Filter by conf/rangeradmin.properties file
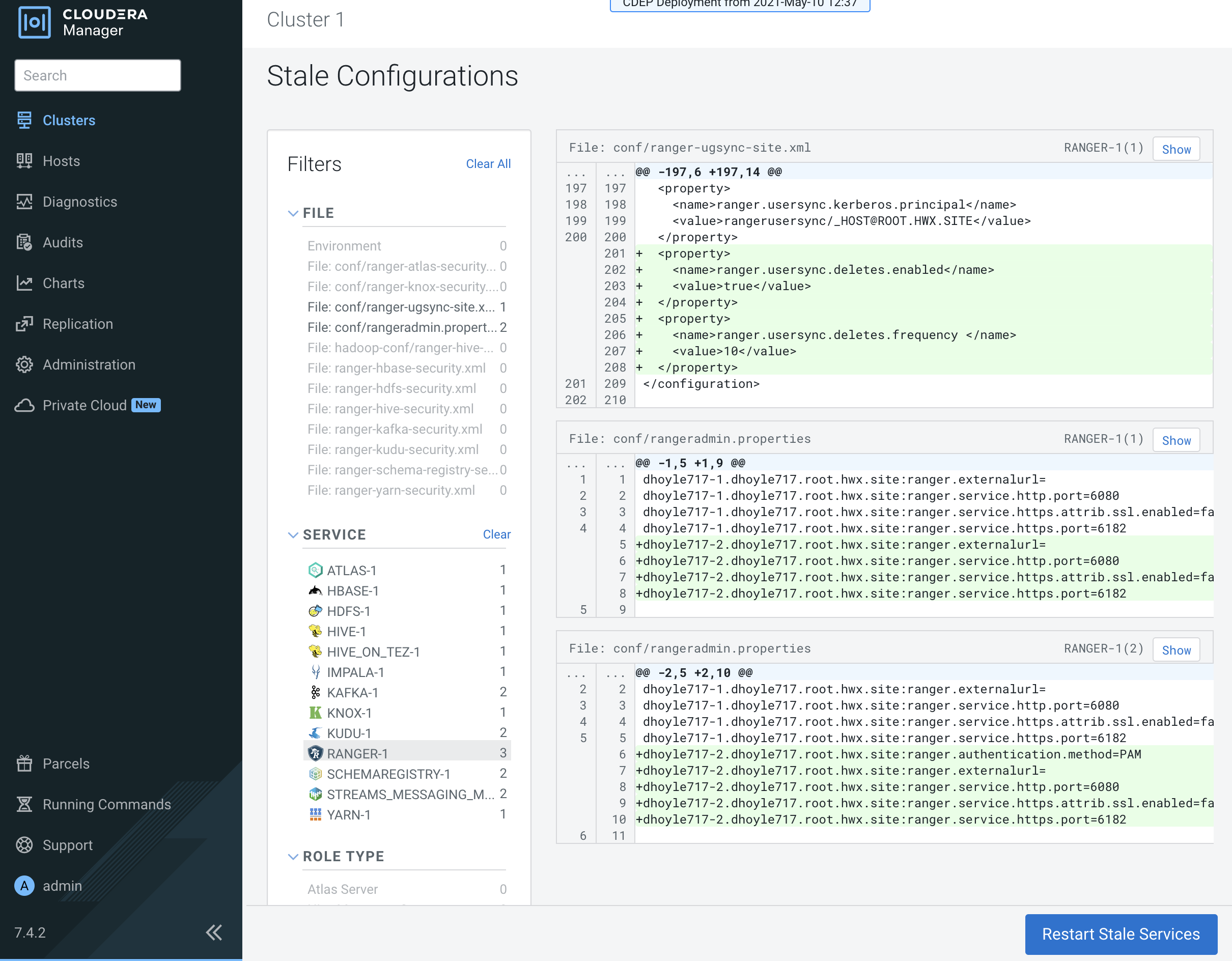The height and width of the screenshot is (961, 1232). point(402,328)
